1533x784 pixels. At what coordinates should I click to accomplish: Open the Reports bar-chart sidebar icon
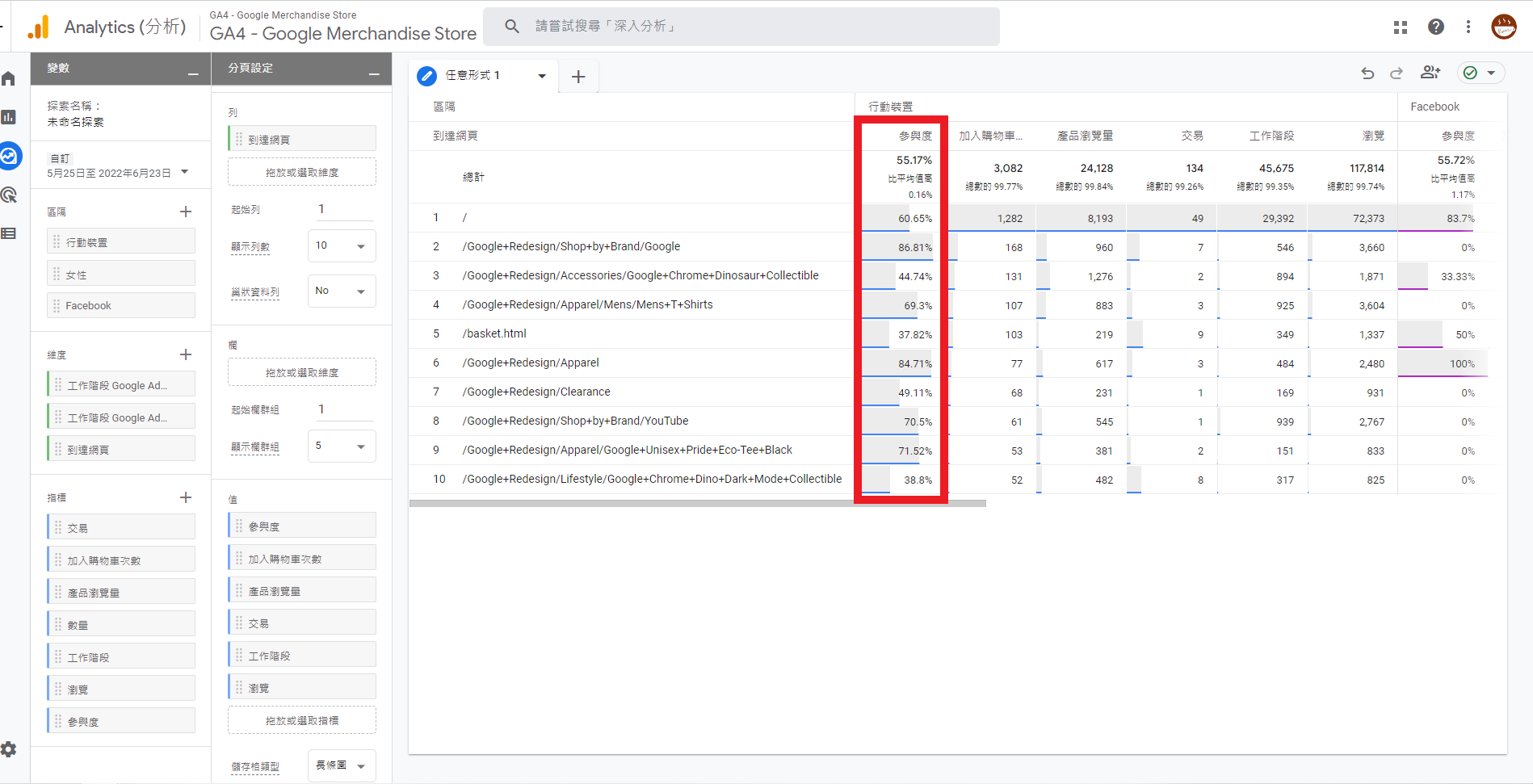9,117
